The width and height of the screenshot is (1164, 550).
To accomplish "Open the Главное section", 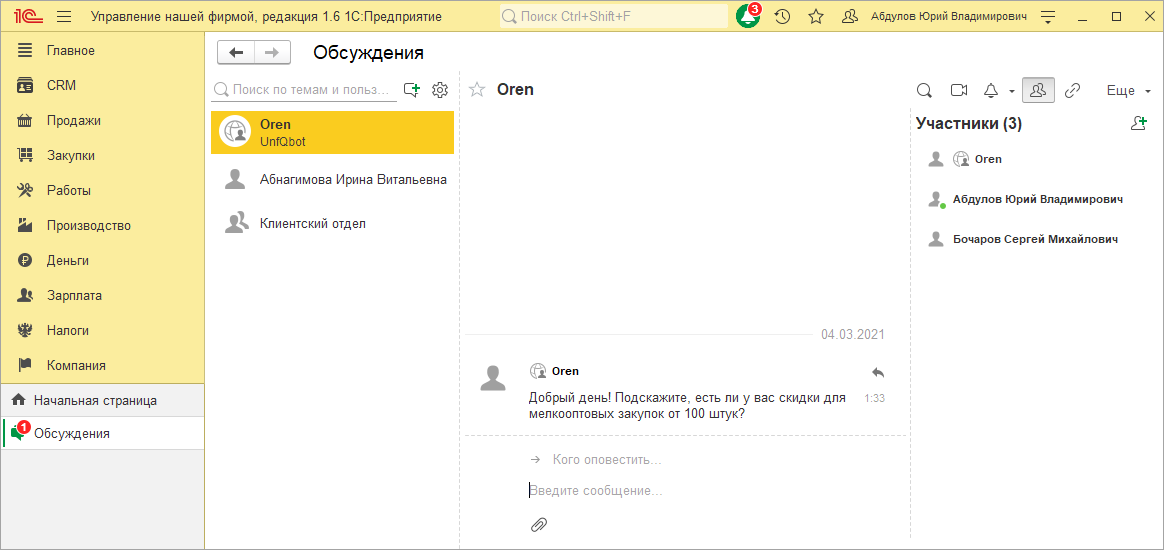I will [x=103, y=50].
